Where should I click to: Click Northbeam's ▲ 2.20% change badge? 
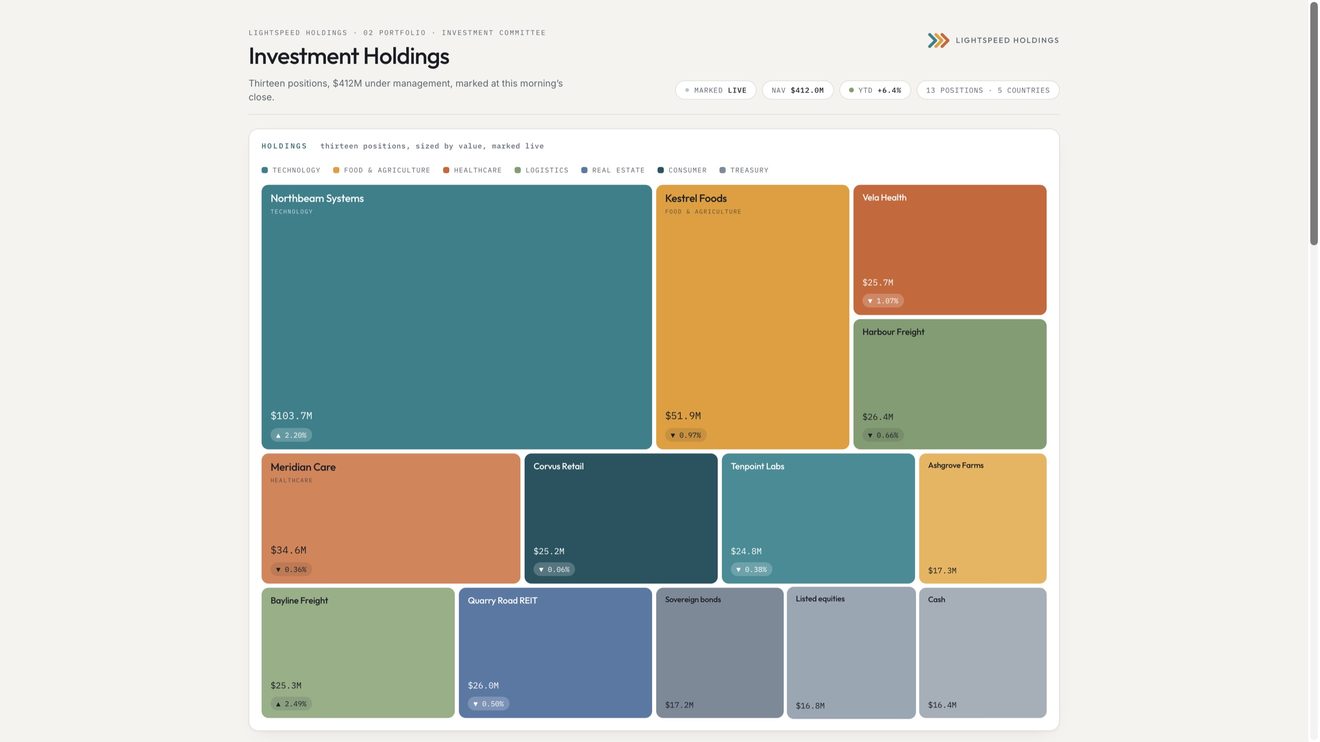coord(291,435)
